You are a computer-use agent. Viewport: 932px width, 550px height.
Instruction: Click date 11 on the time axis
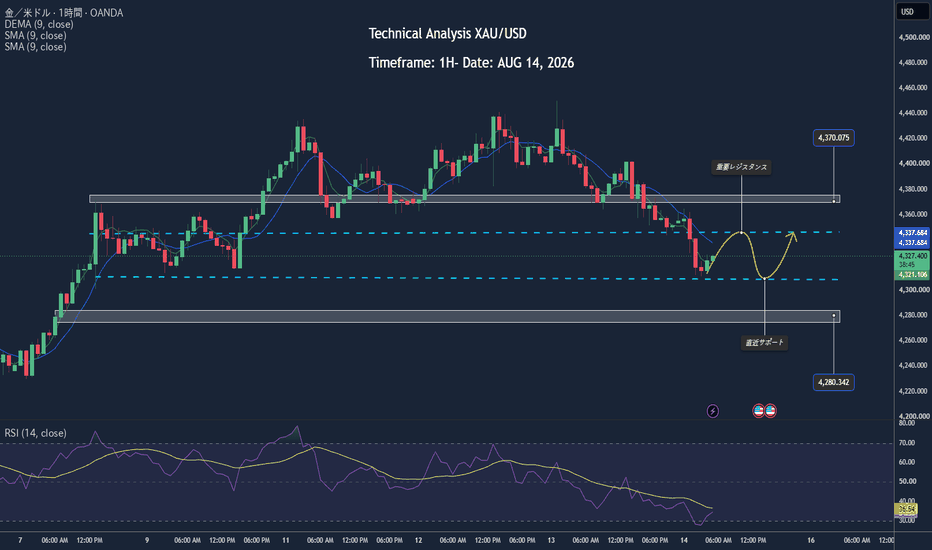click(286, 540)
